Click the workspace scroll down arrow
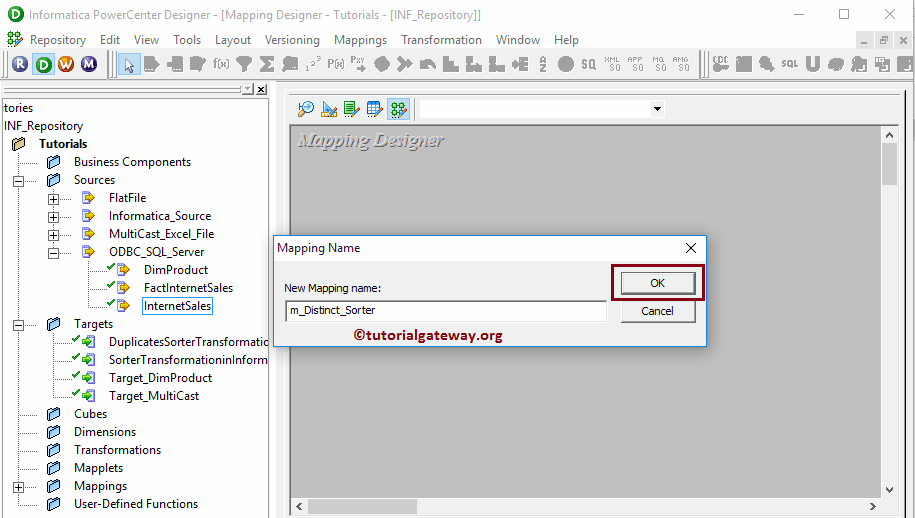This screenshot has height=518, width=915. coord(889,490)
